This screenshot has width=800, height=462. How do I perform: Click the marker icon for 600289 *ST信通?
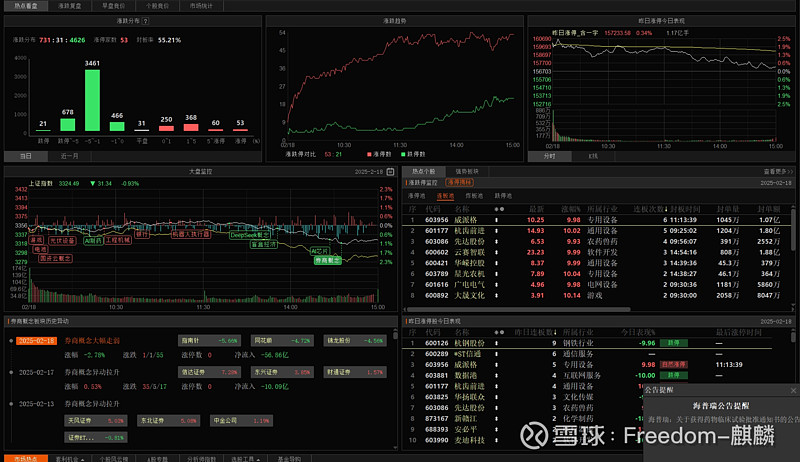(x=496, y=354)
